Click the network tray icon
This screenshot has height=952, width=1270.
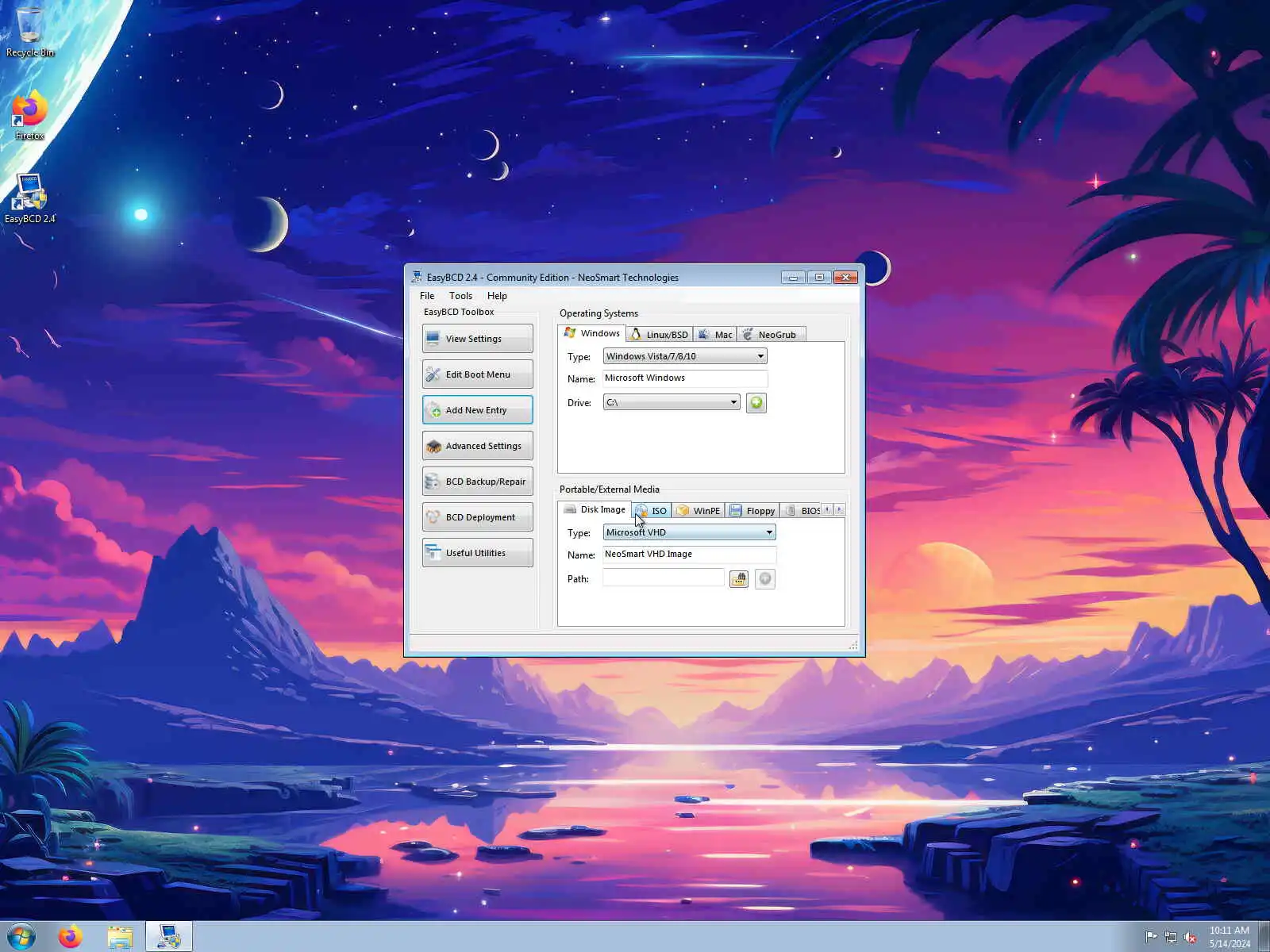(x=1171, y=937)
